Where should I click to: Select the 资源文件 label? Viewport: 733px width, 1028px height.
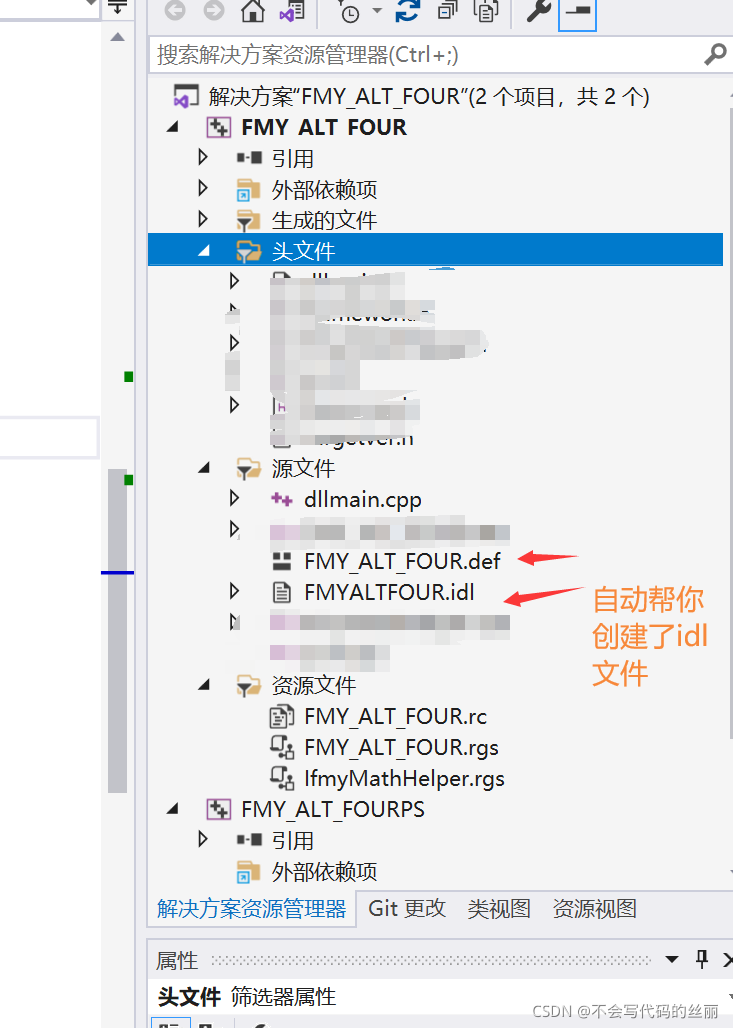[x=314, y=686]
